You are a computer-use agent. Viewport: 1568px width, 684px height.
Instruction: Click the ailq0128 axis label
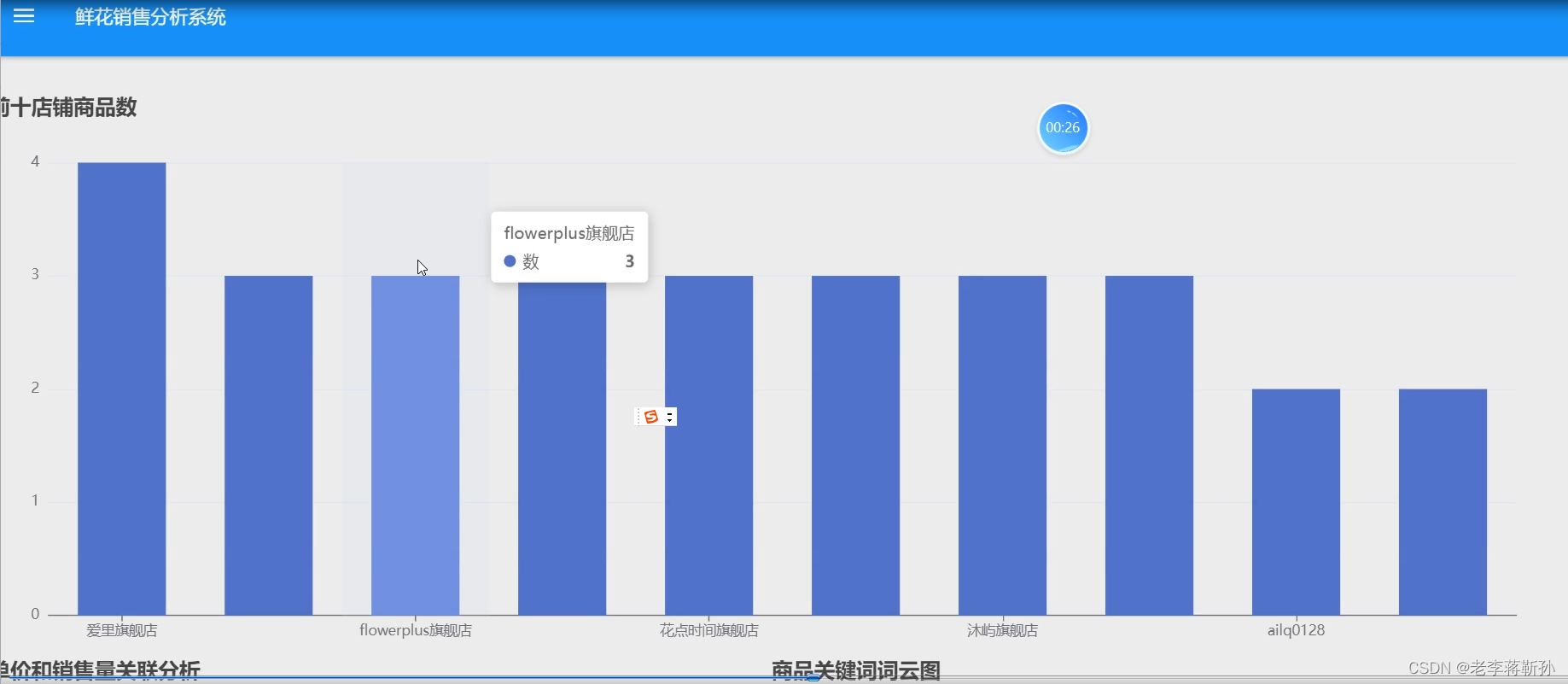(x=1297, y=630)
